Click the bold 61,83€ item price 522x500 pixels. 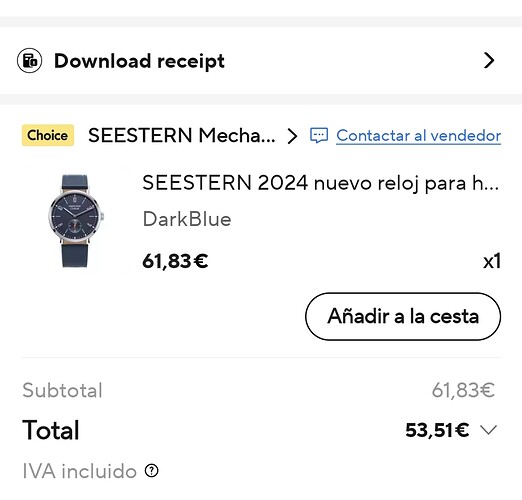[x=175, y=261]
